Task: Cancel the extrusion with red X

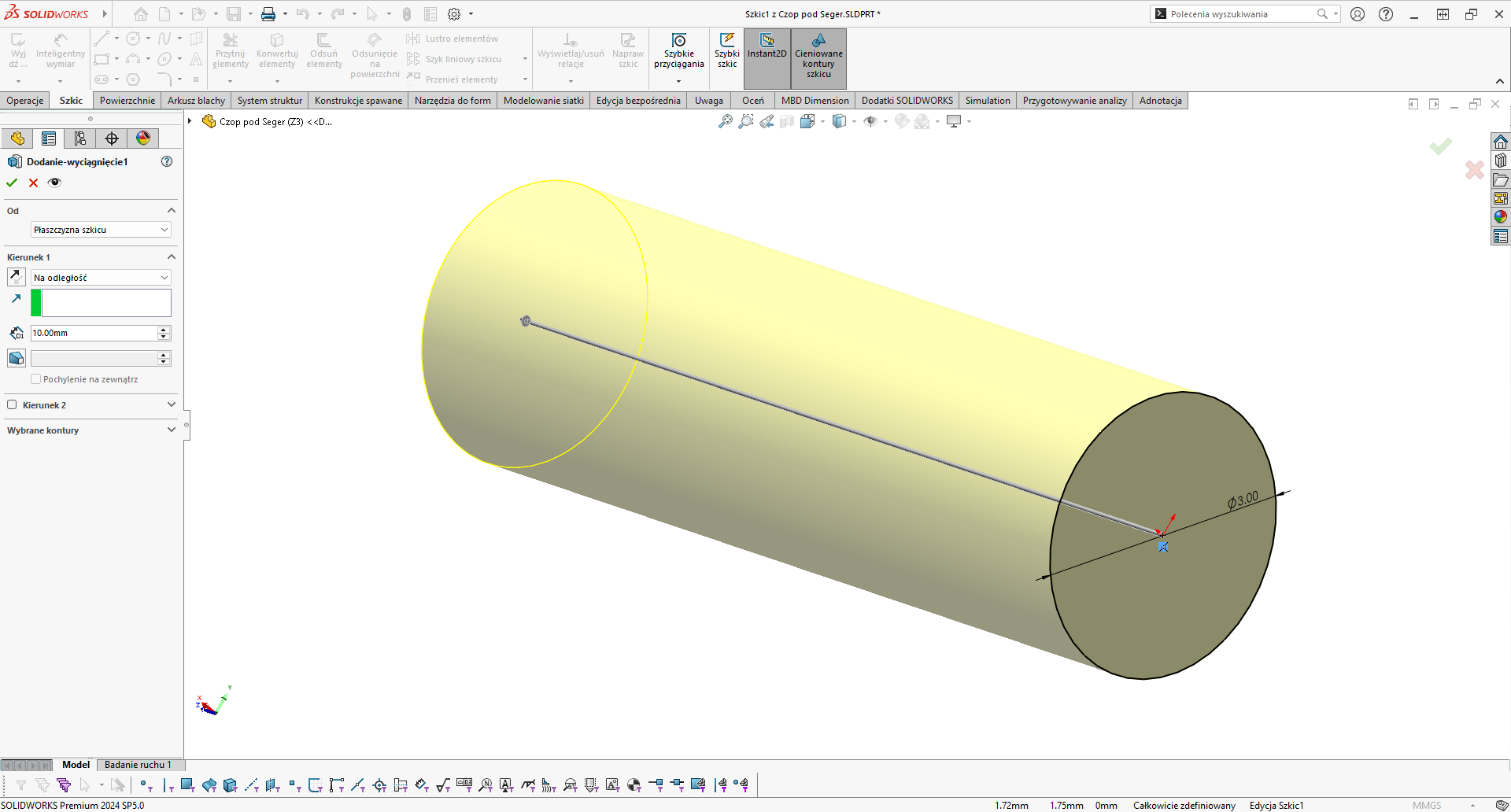Action: pyautogui.click(x=33, y=183)
